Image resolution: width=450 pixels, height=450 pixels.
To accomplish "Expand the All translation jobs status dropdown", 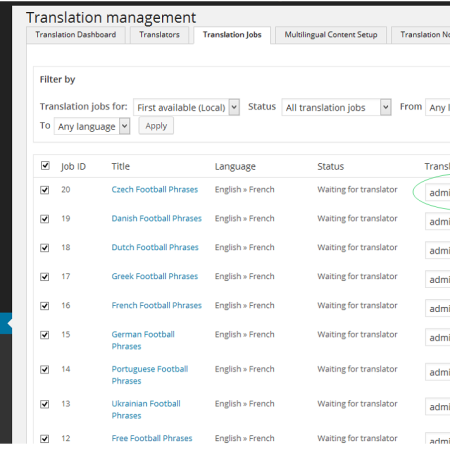I will click(x=336, y=107).
